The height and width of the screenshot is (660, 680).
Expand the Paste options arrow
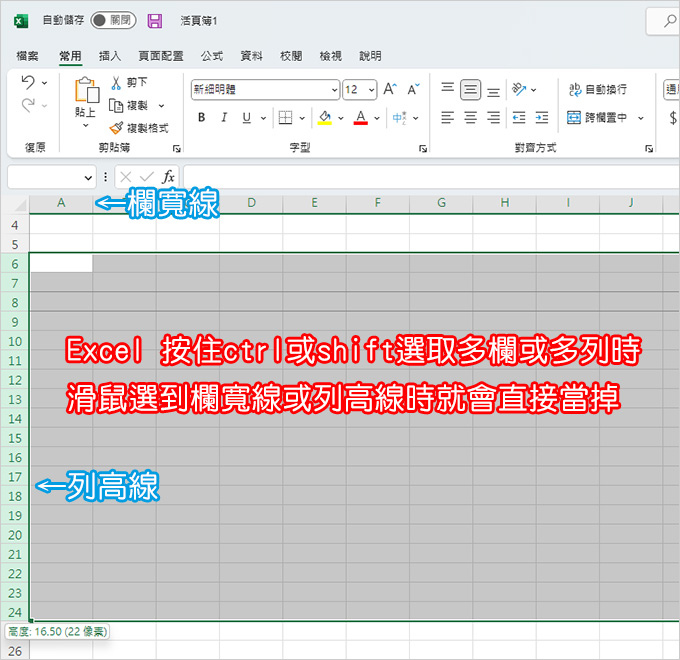(x=85, y=125)
